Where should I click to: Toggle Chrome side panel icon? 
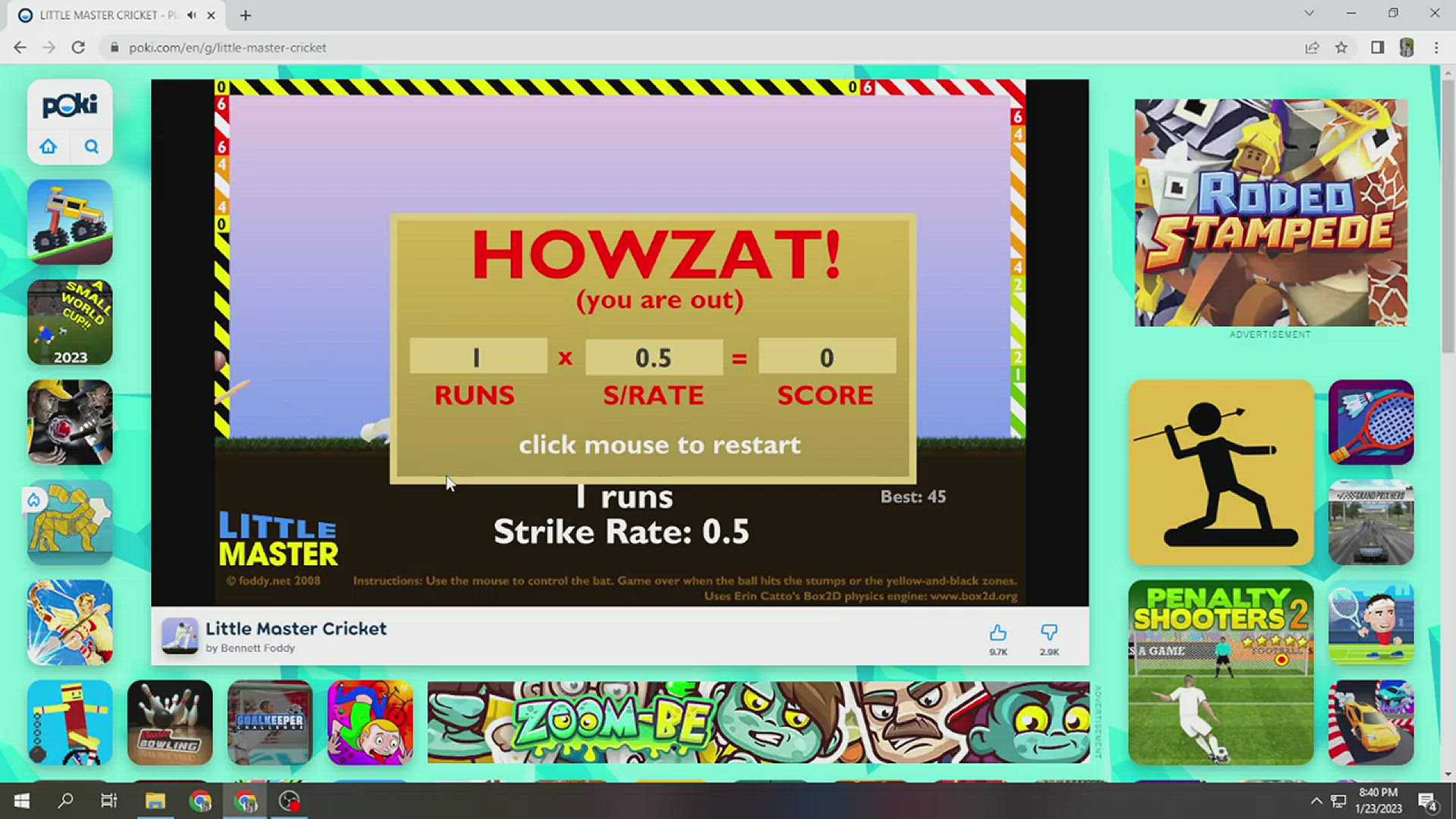tap(1377, 47)
